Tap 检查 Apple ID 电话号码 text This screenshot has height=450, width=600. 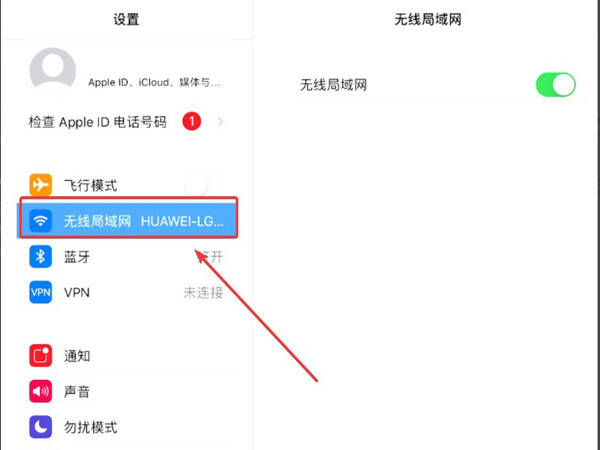98,122
